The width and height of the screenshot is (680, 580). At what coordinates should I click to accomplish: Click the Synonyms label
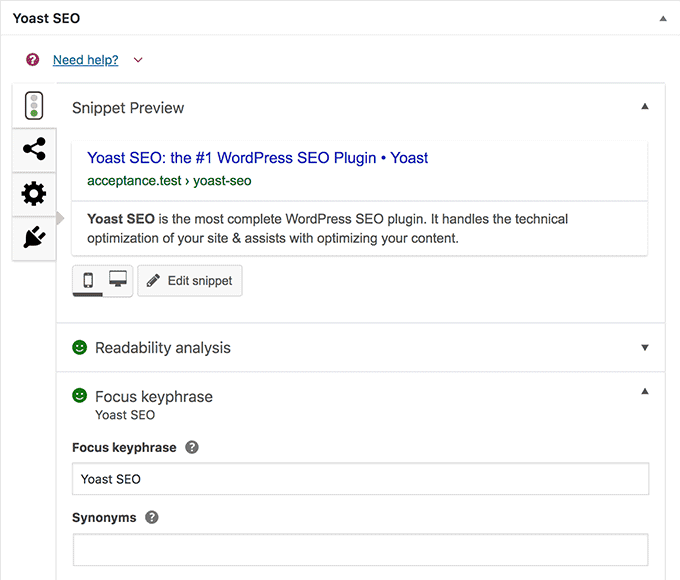pyautogui.click(x=104, y=518)
